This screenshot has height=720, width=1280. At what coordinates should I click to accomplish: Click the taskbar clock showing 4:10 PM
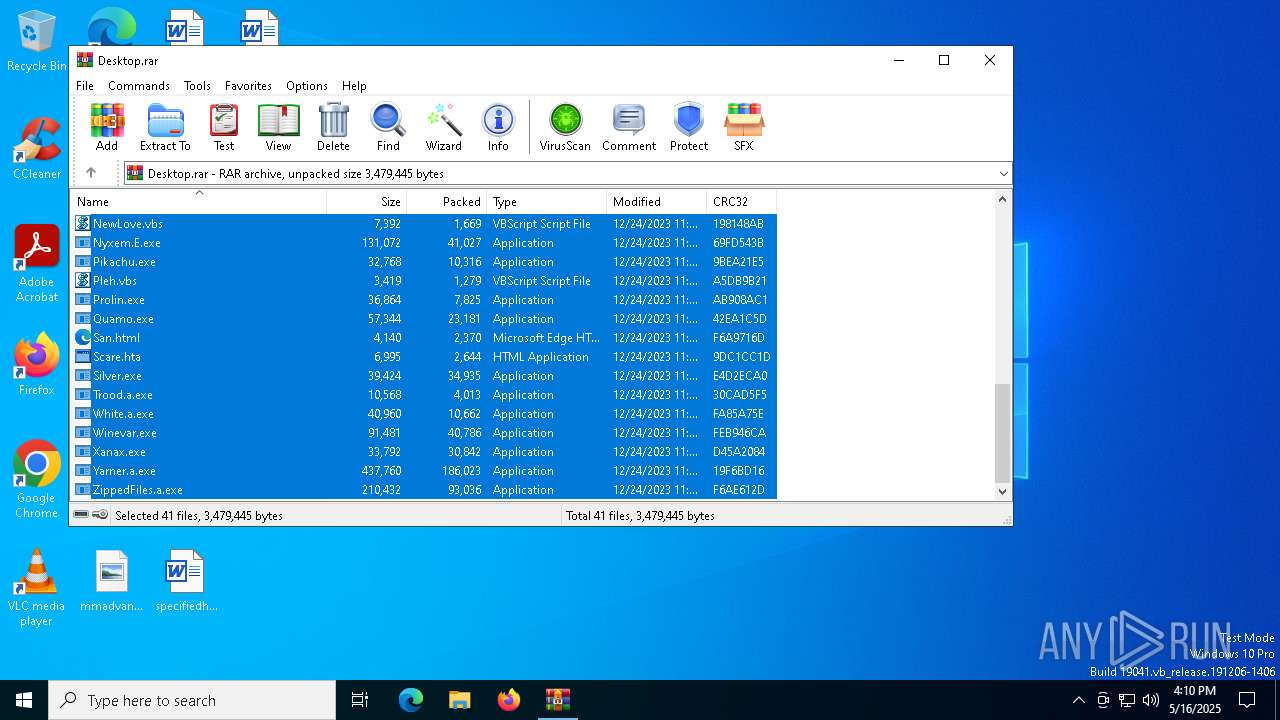pos(1194,700)
